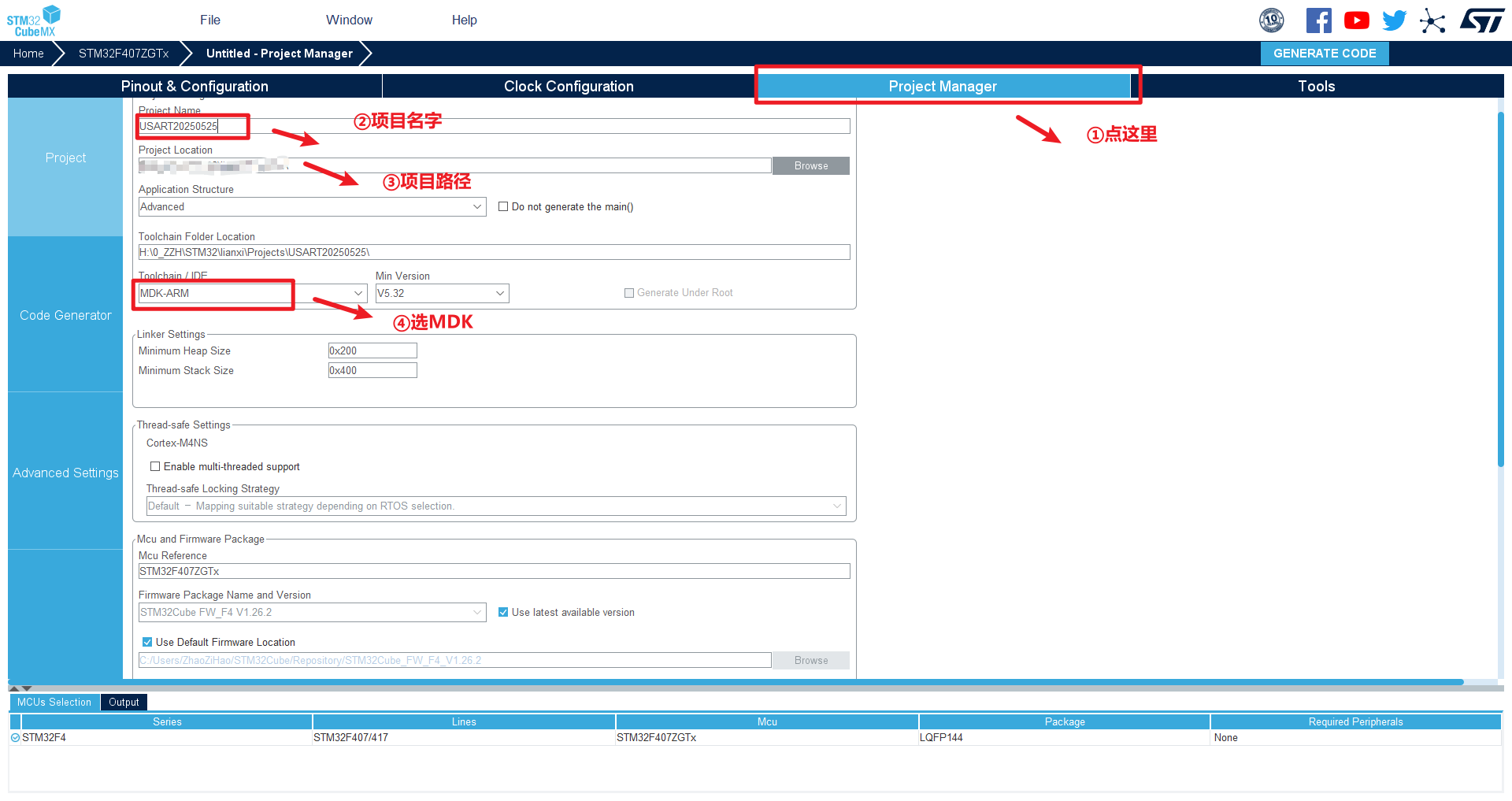This screenshot has height=801, width=1512.
Task: Click the Project Name input field
Action: point(495,126)
